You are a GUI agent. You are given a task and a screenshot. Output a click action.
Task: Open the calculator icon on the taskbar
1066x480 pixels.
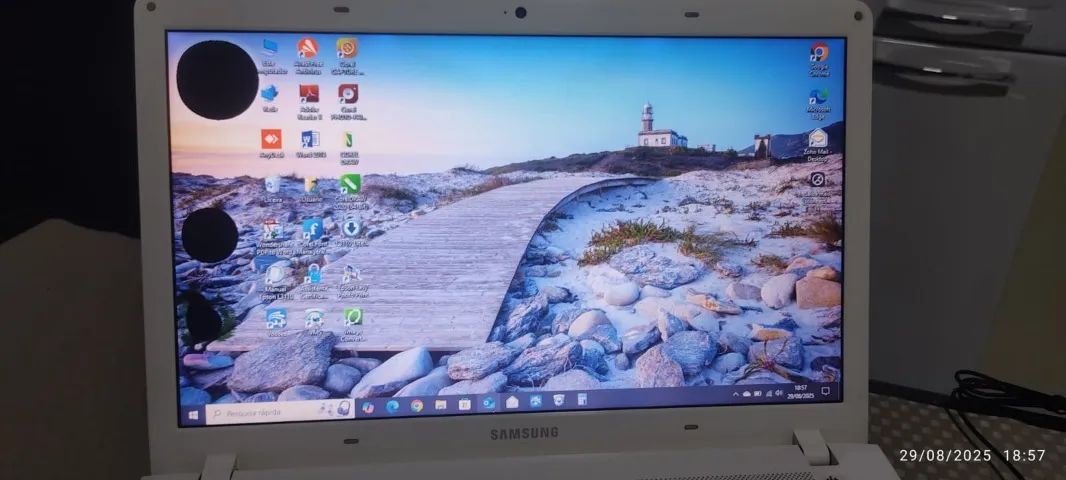(x=583, y=400)
